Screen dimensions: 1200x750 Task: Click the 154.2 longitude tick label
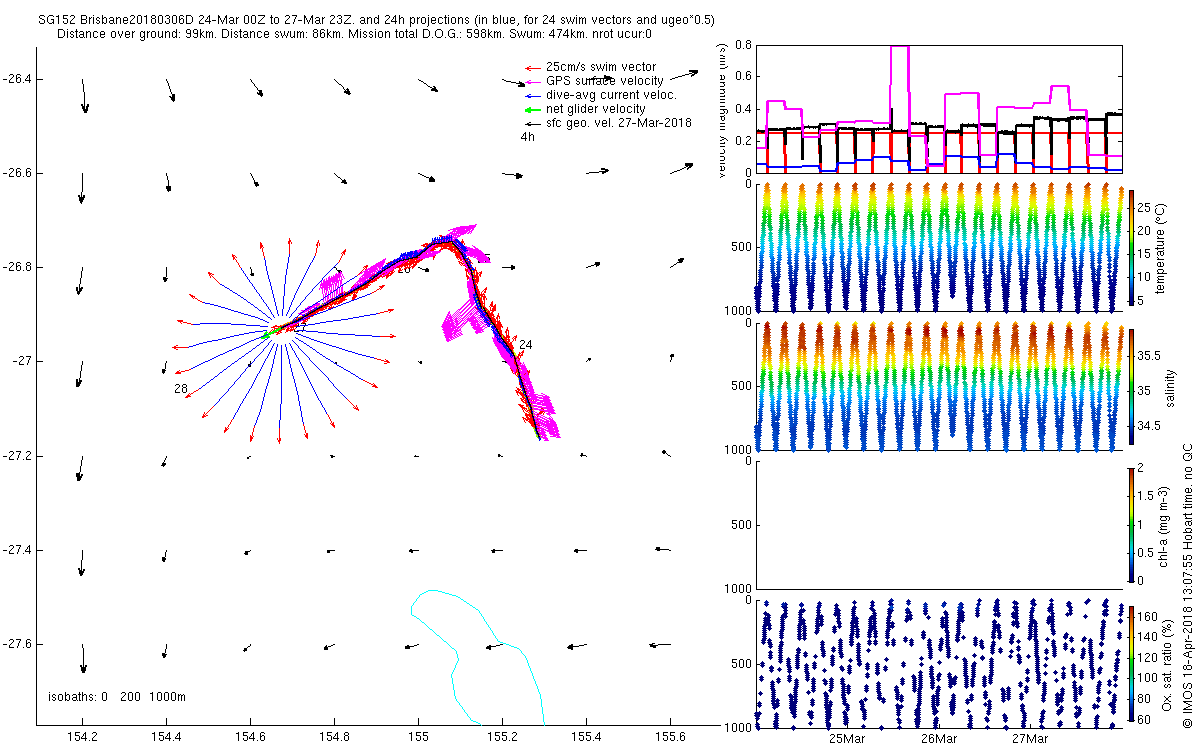click(x=82, y=738)
